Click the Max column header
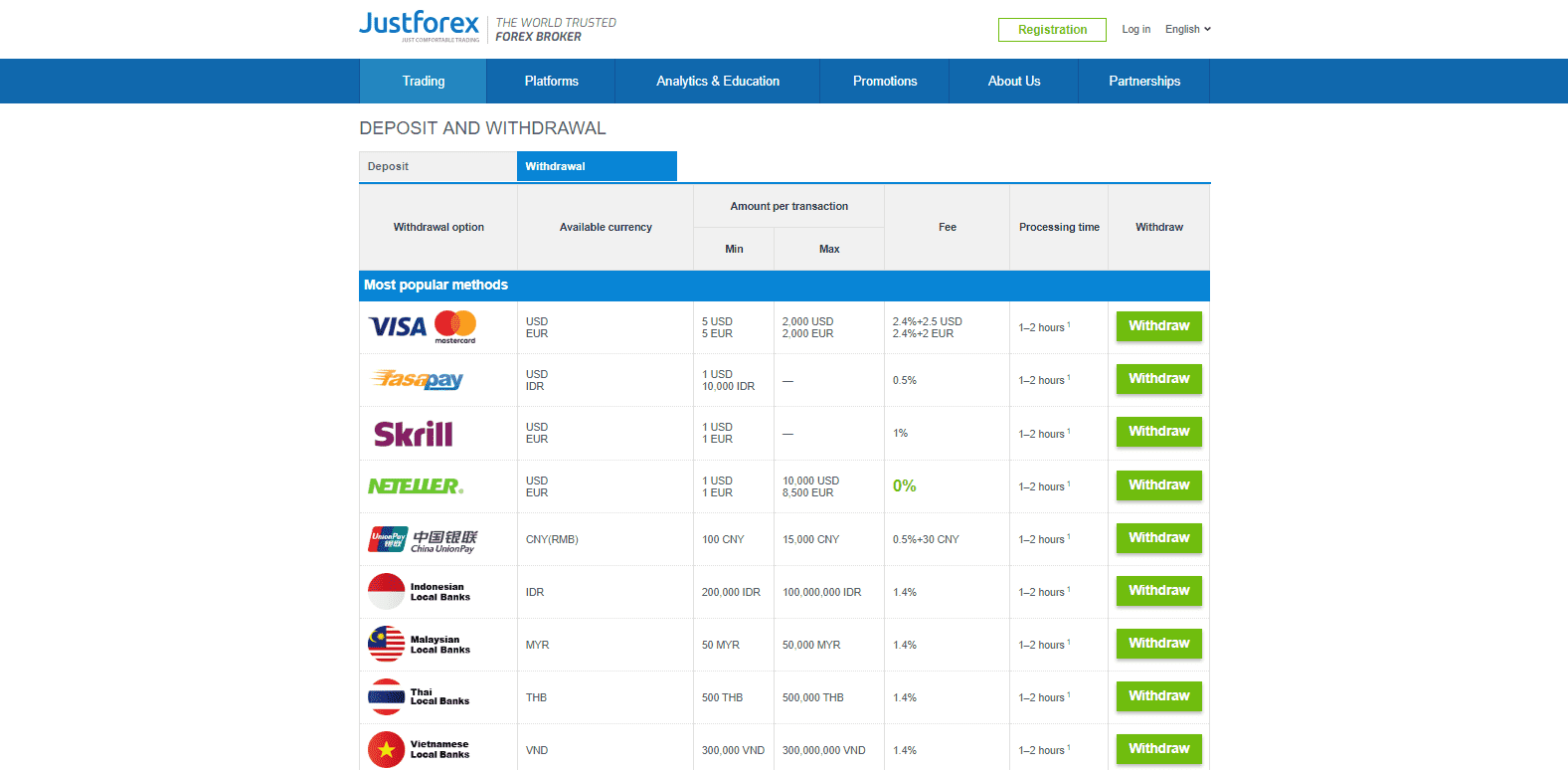This screenshot has width=1568, height=770. pyautogui.click(x=829, y=250)
